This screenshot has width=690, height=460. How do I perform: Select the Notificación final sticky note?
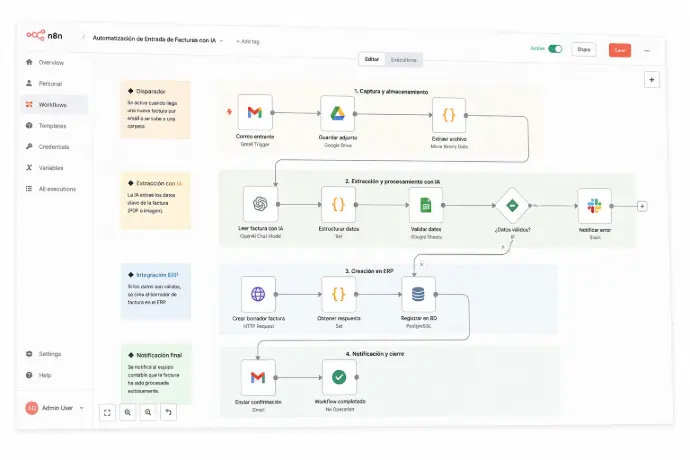click(157, 374)
